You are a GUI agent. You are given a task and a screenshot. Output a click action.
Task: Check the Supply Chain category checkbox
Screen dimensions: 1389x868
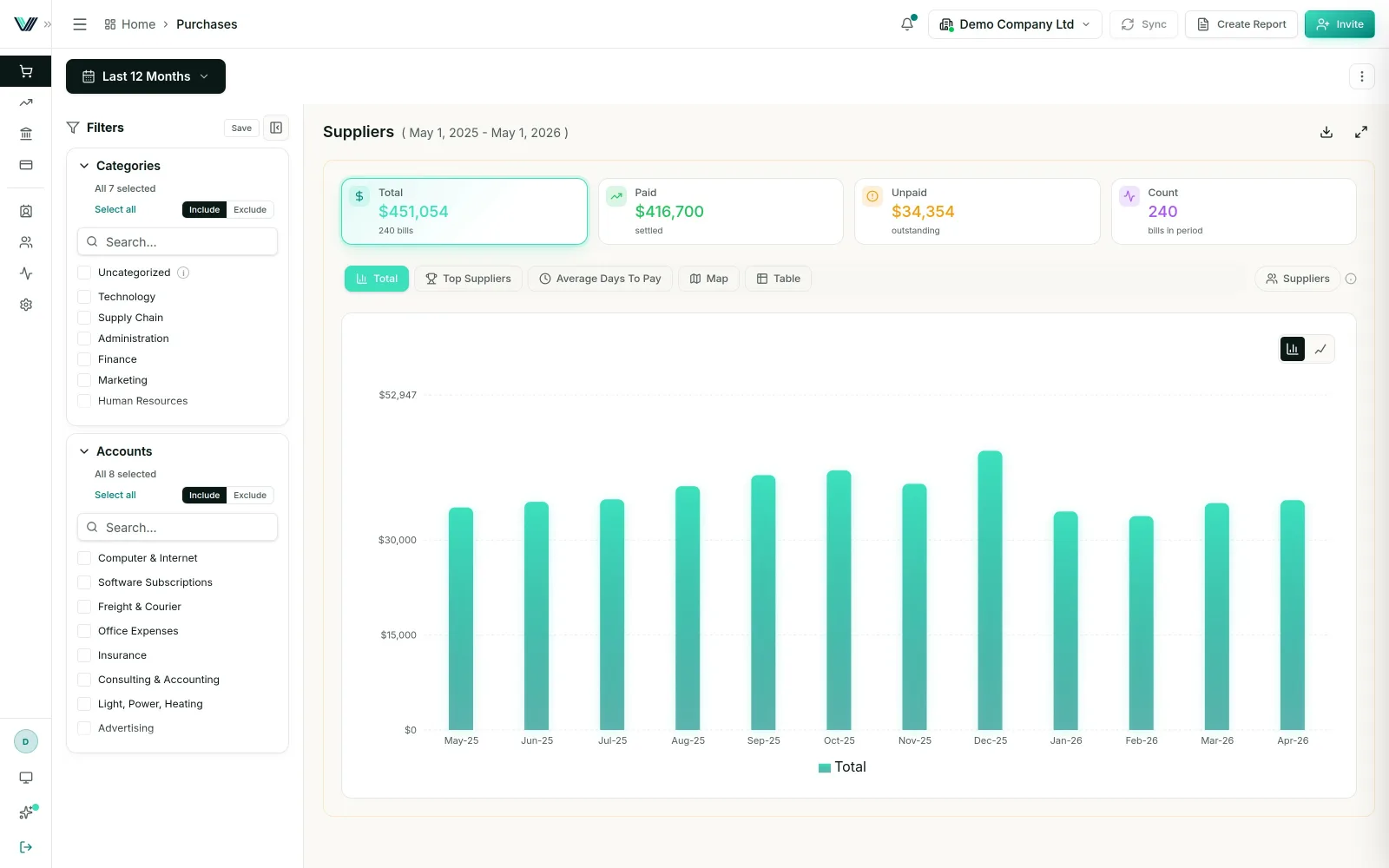pos(84,318)
